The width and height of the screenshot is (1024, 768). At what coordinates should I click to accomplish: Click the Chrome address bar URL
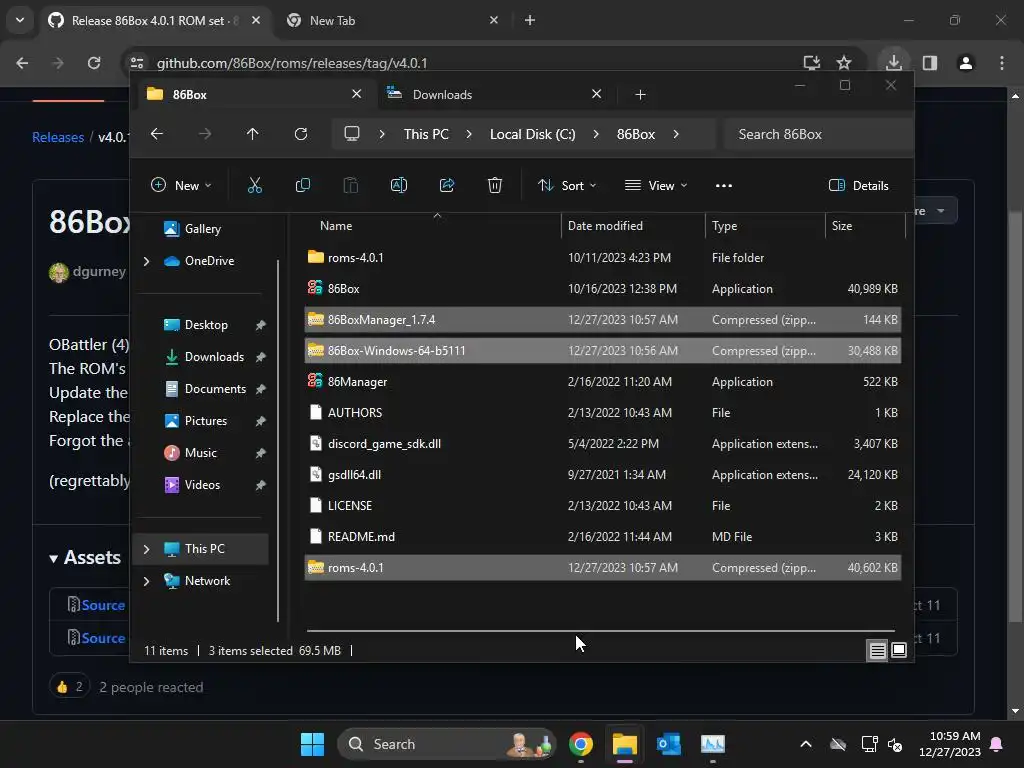(292, 63)
